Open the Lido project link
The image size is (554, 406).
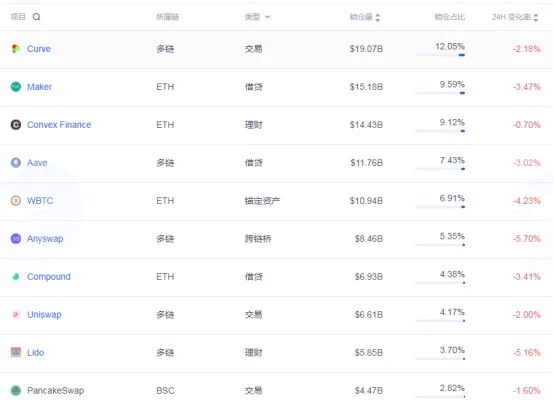pos(36,352)
